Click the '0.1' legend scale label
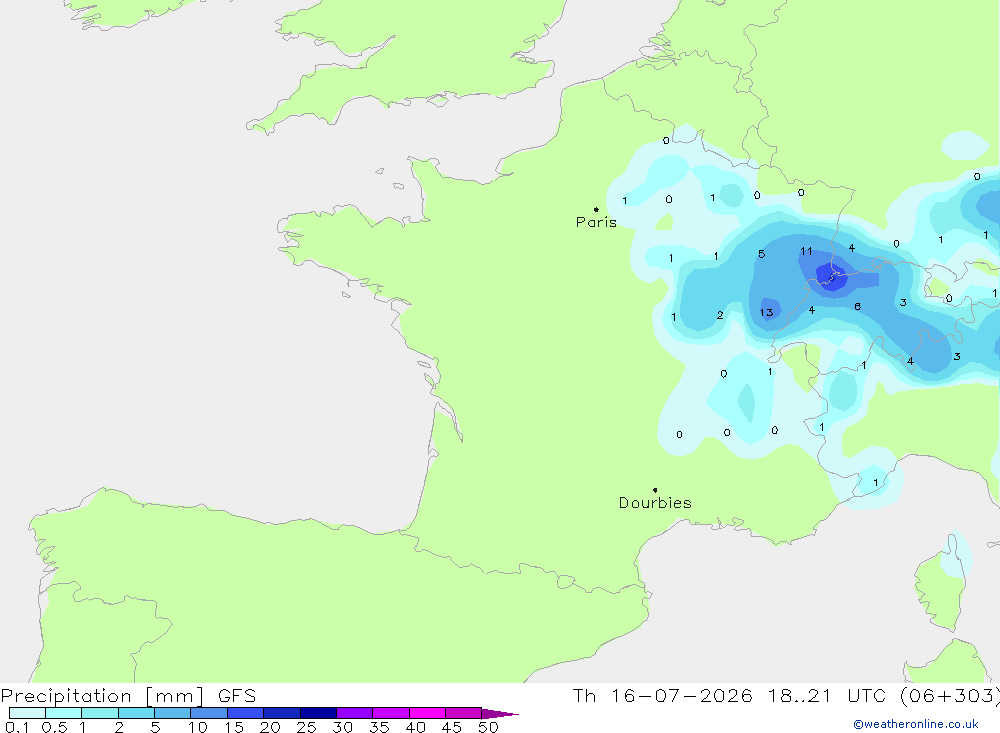 17,727
